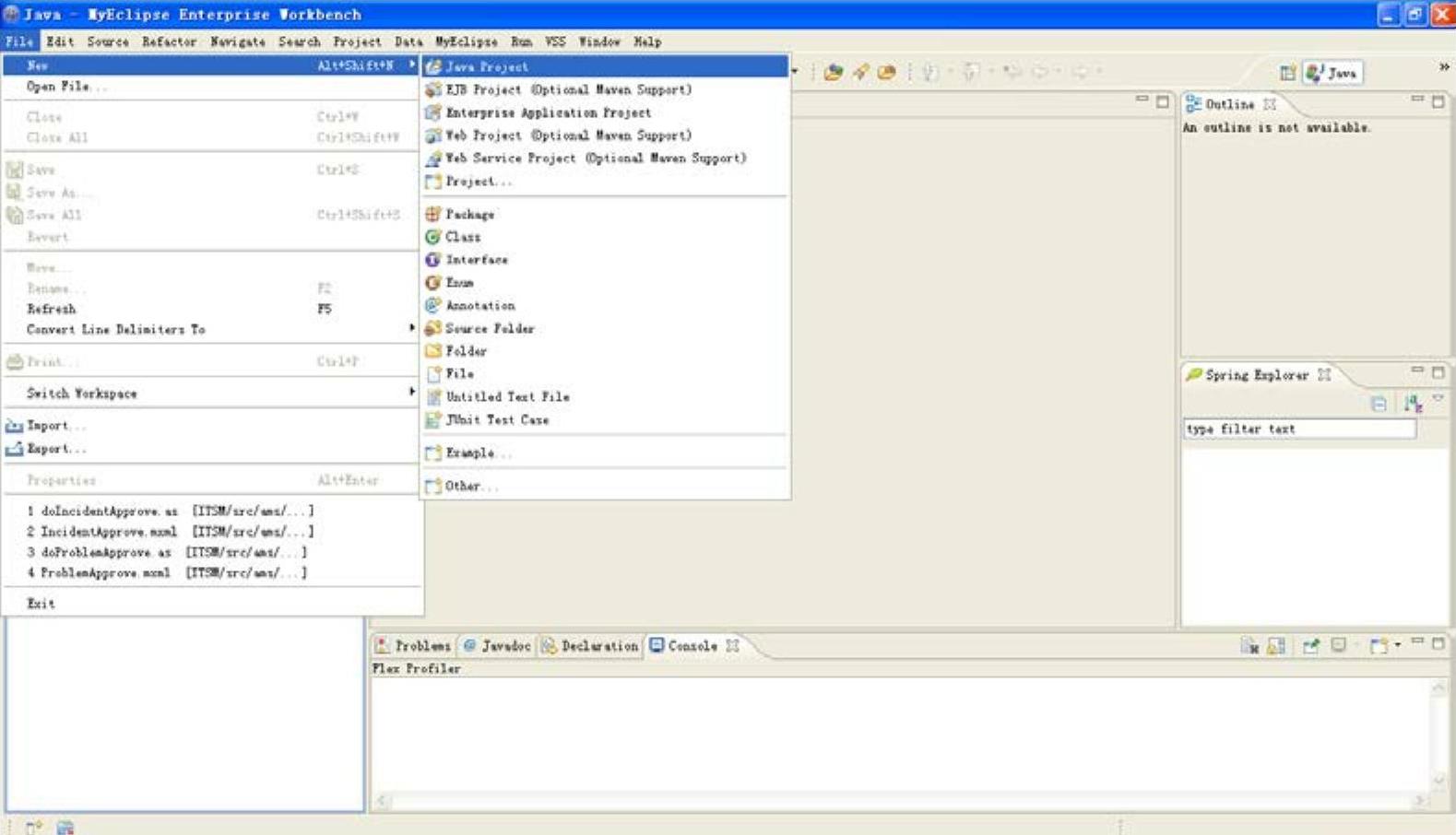Click the File icon in New submenu
The width and height of the screenshot is (1456, 835).
[433, 374]
